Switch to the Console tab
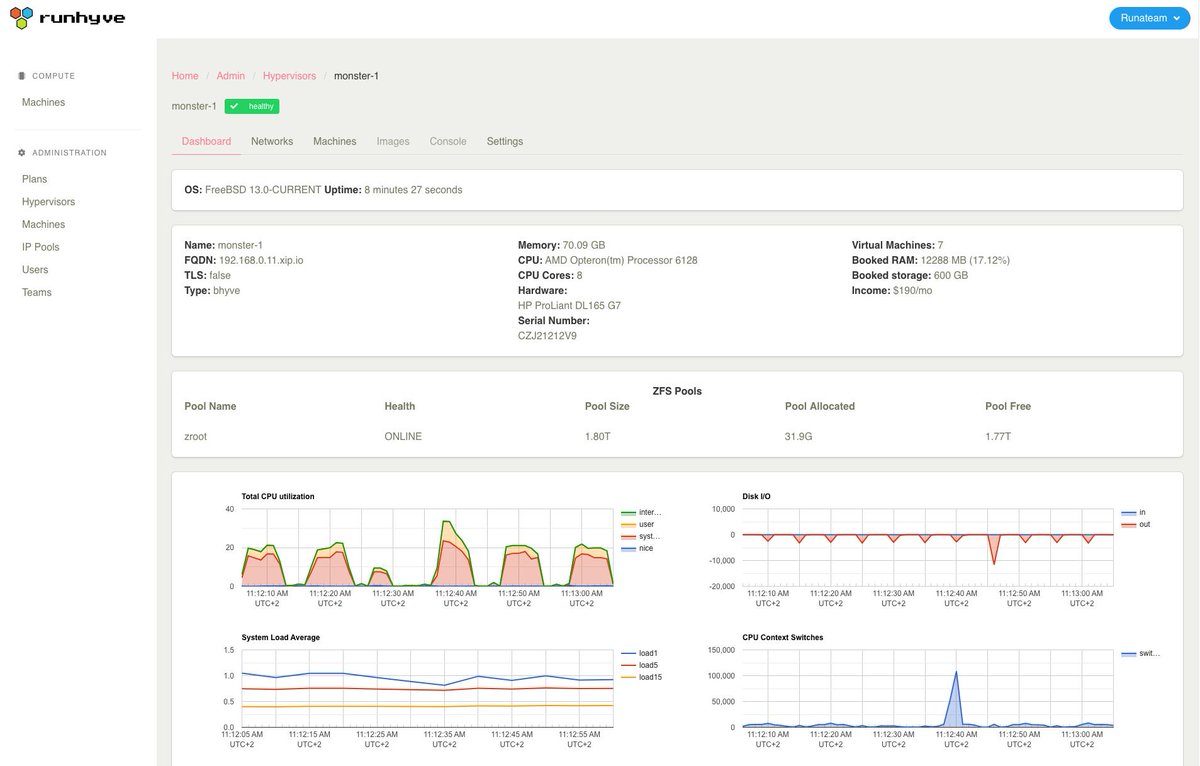This screenshot has width=1200, height=766. click(448, 142)
